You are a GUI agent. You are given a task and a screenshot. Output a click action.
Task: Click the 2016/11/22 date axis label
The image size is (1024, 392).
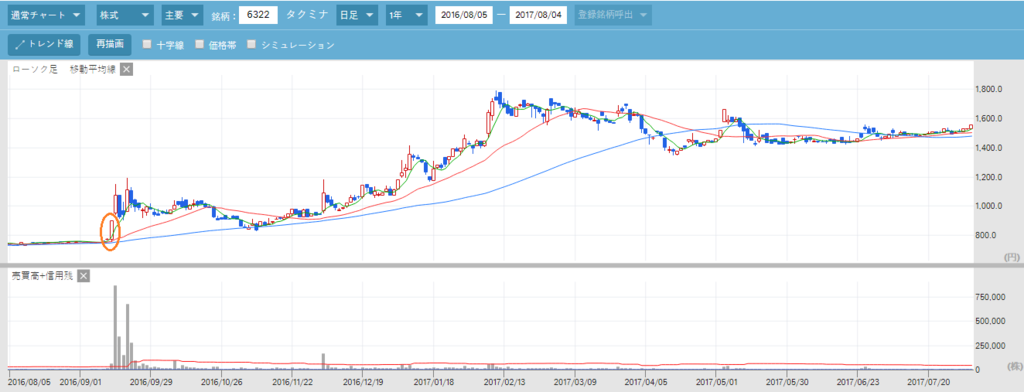[x=293, y=381]
